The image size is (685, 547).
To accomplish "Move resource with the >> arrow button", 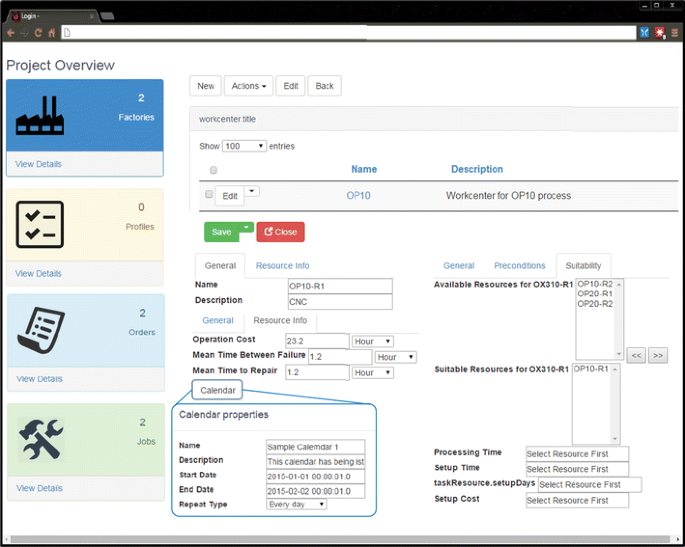I will click(x=657, y=355).
